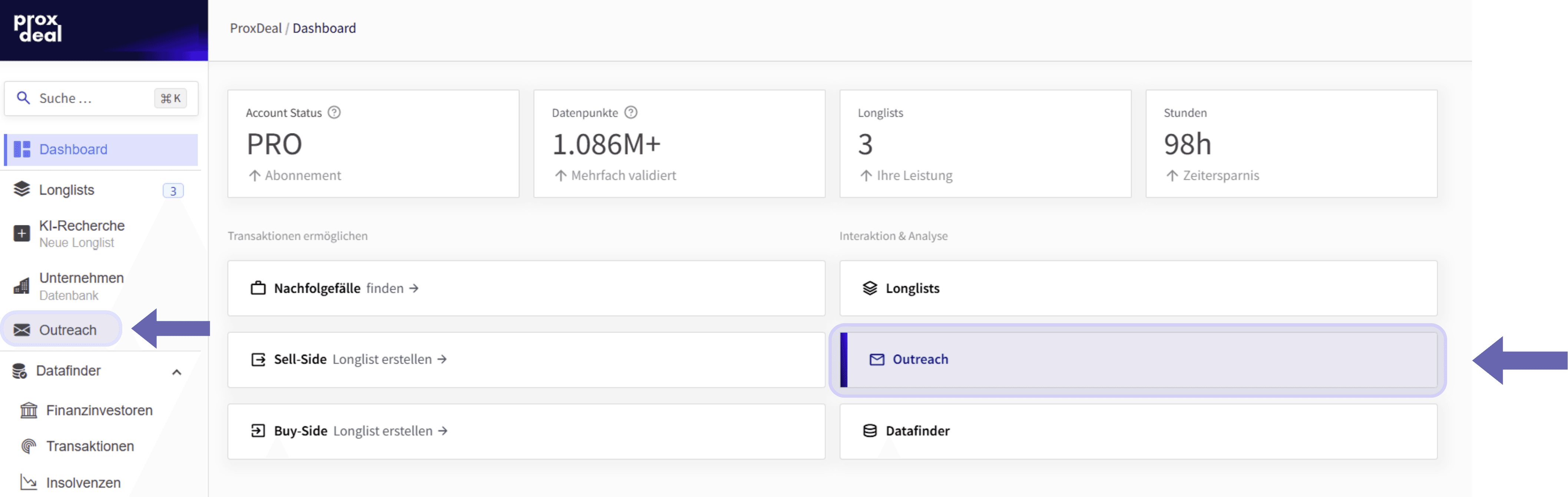Image resolution: width=1568 pixels, height=497 pixels.
Task: Open Datafinder in the sidebar
Action: tap(68, 371)
